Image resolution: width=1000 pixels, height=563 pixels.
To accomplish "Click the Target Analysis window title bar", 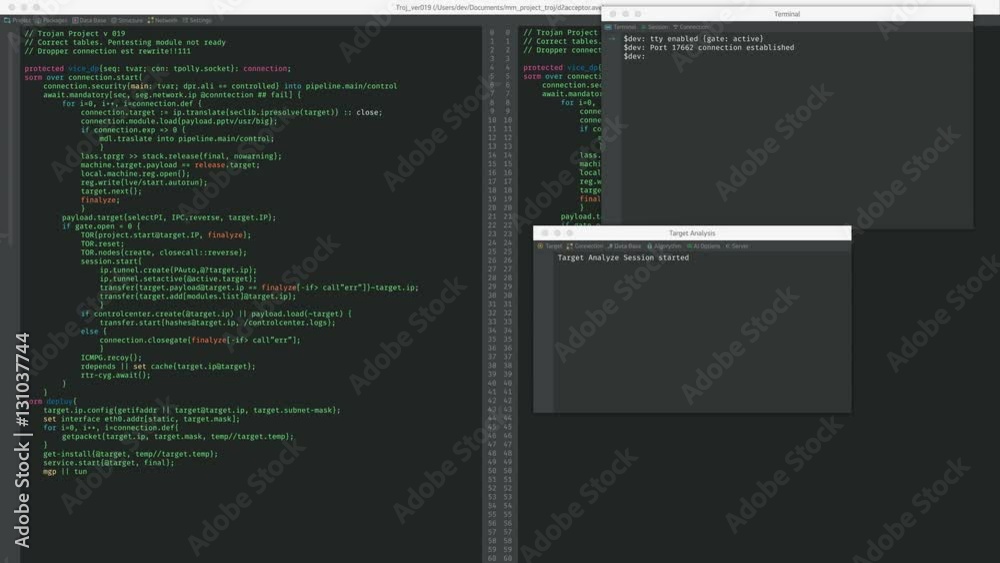I will pyautogui.click(x=692, y=233).
